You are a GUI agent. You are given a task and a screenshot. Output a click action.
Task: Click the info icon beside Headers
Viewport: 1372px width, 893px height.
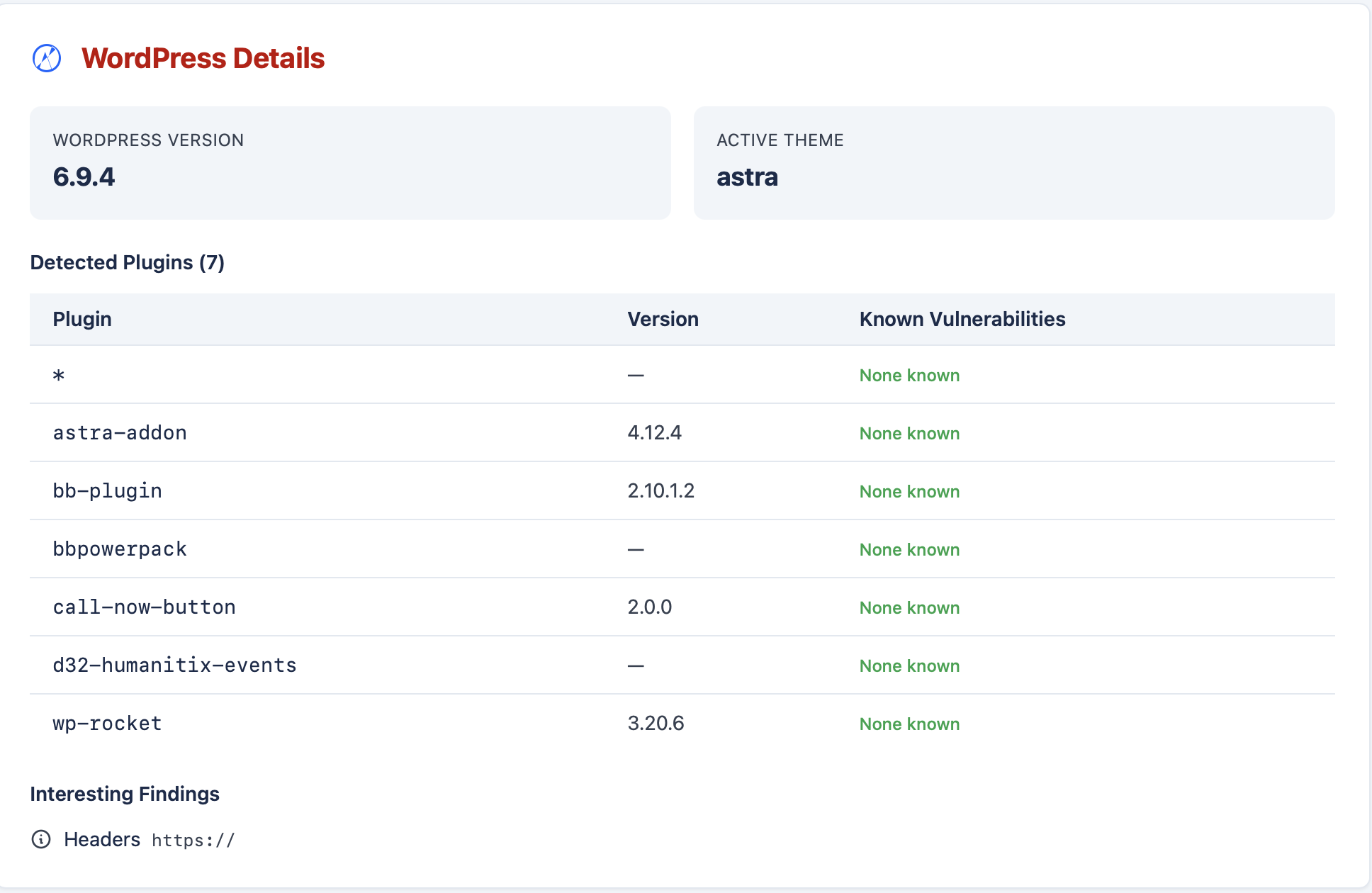(x=41, y=839)
